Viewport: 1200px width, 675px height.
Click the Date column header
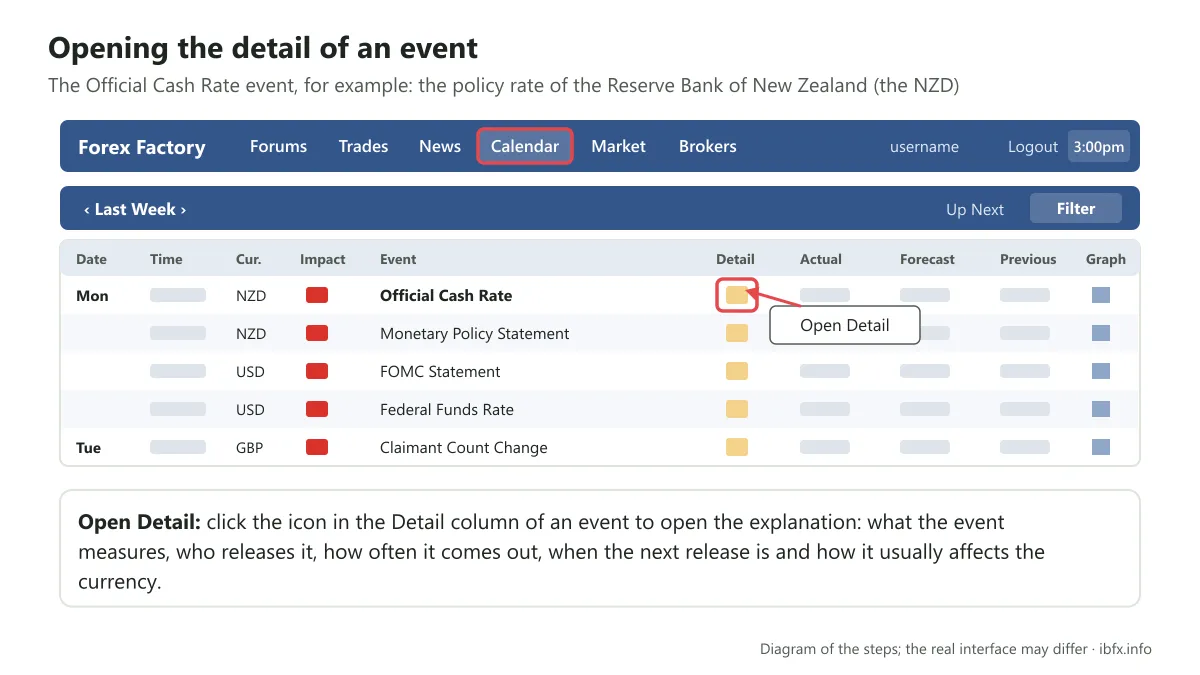[91, 259]
